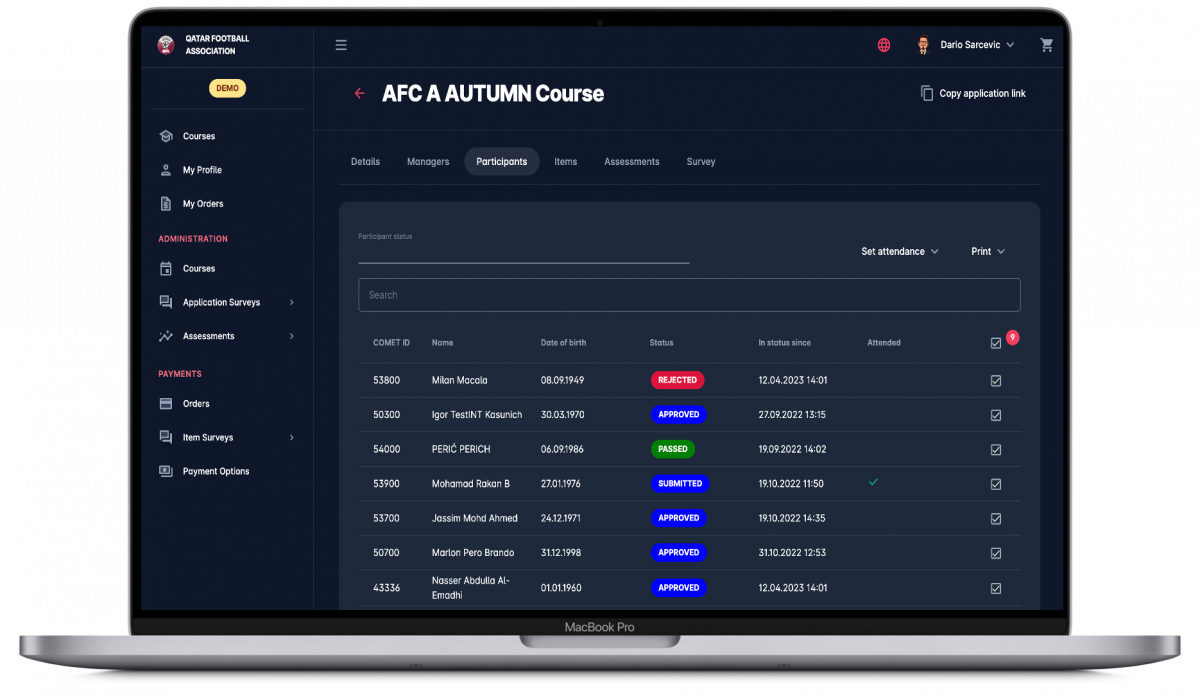Expand the Print dropdown

[x=986, y=251]
